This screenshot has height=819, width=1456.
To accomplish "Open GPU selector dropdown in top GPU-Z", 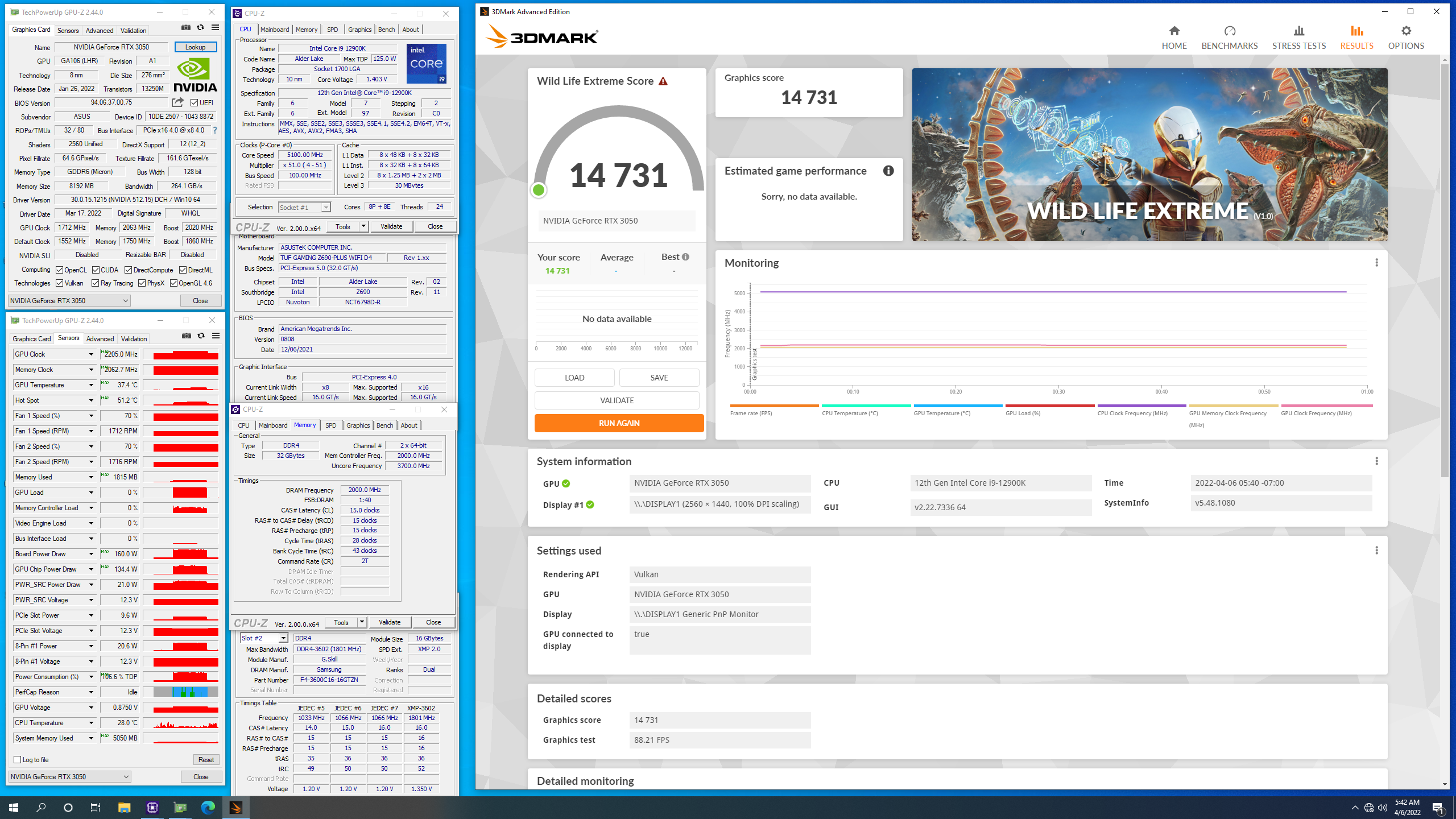I will 69,300.
